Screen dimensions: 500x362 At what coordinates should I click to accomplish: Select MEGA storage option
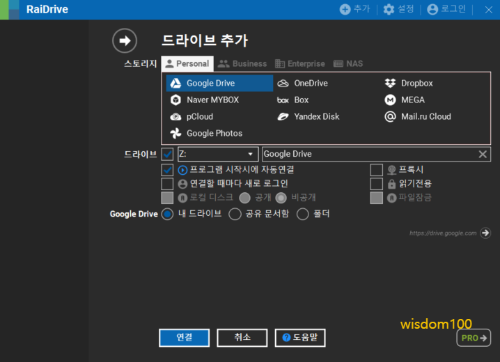pyautogui.click(x=405, y=100)
